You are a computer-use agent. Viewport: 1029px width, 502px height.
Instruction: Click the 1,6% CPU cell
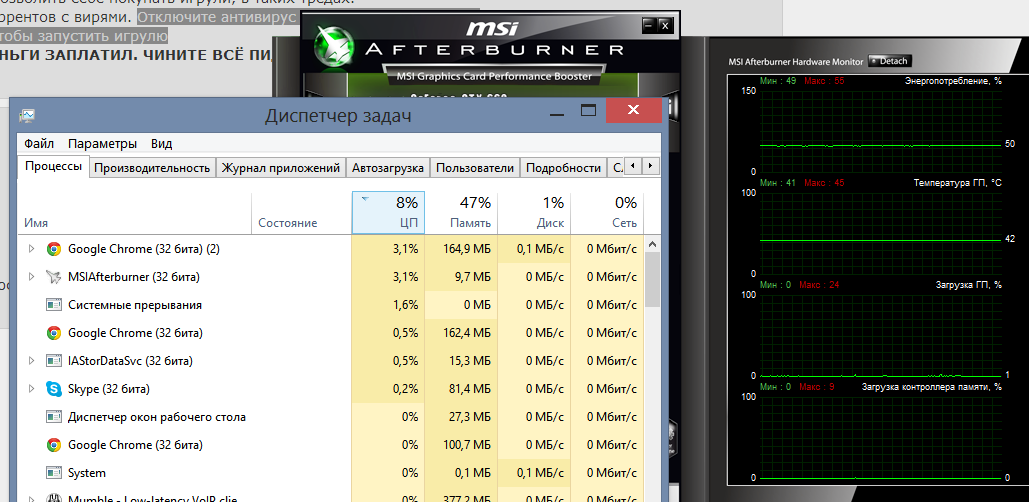(388, 305)
